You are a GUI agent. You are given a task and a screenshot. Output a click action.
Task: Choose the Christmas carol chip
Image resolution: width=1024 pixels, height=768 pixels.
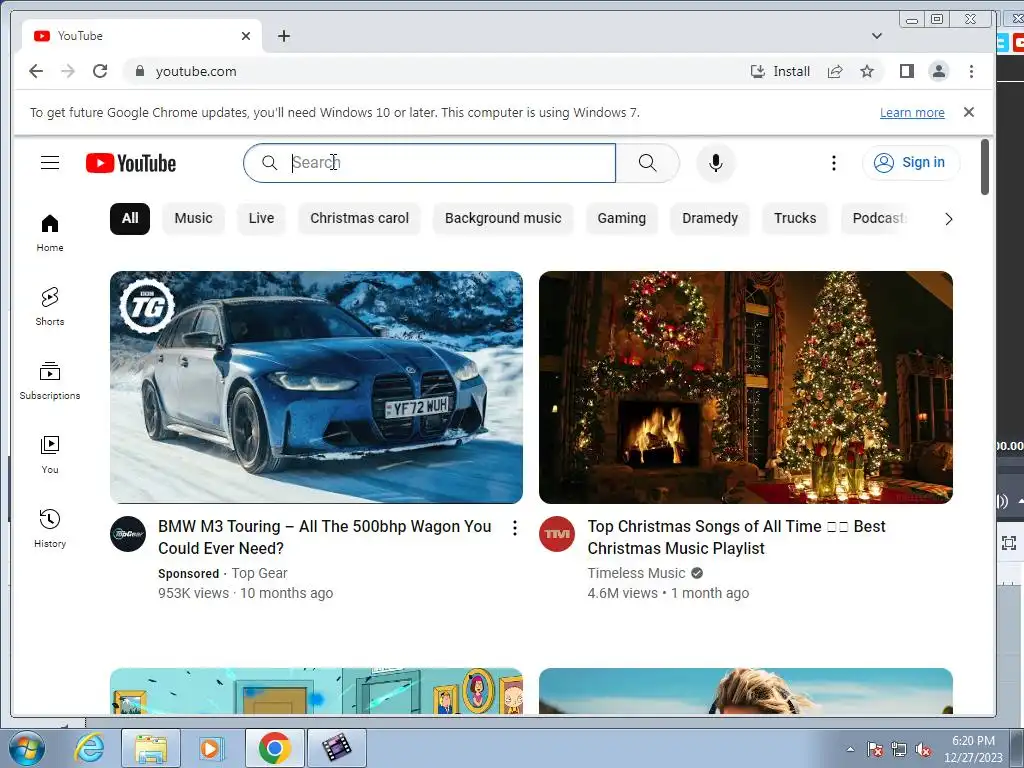[x=359, y=218]
